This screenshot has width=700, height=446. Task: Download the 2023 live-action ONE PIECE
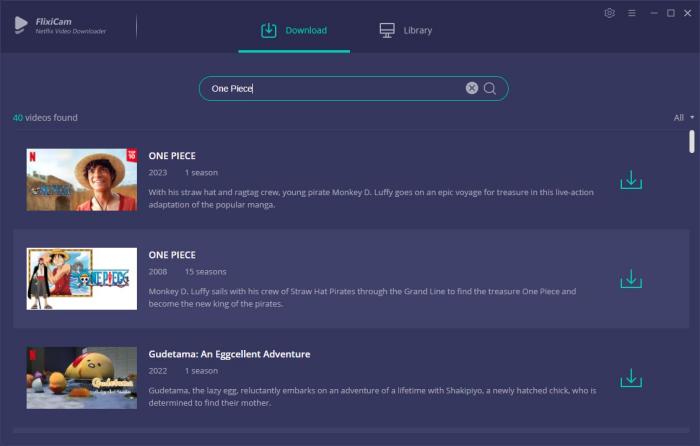pos(630,180)
